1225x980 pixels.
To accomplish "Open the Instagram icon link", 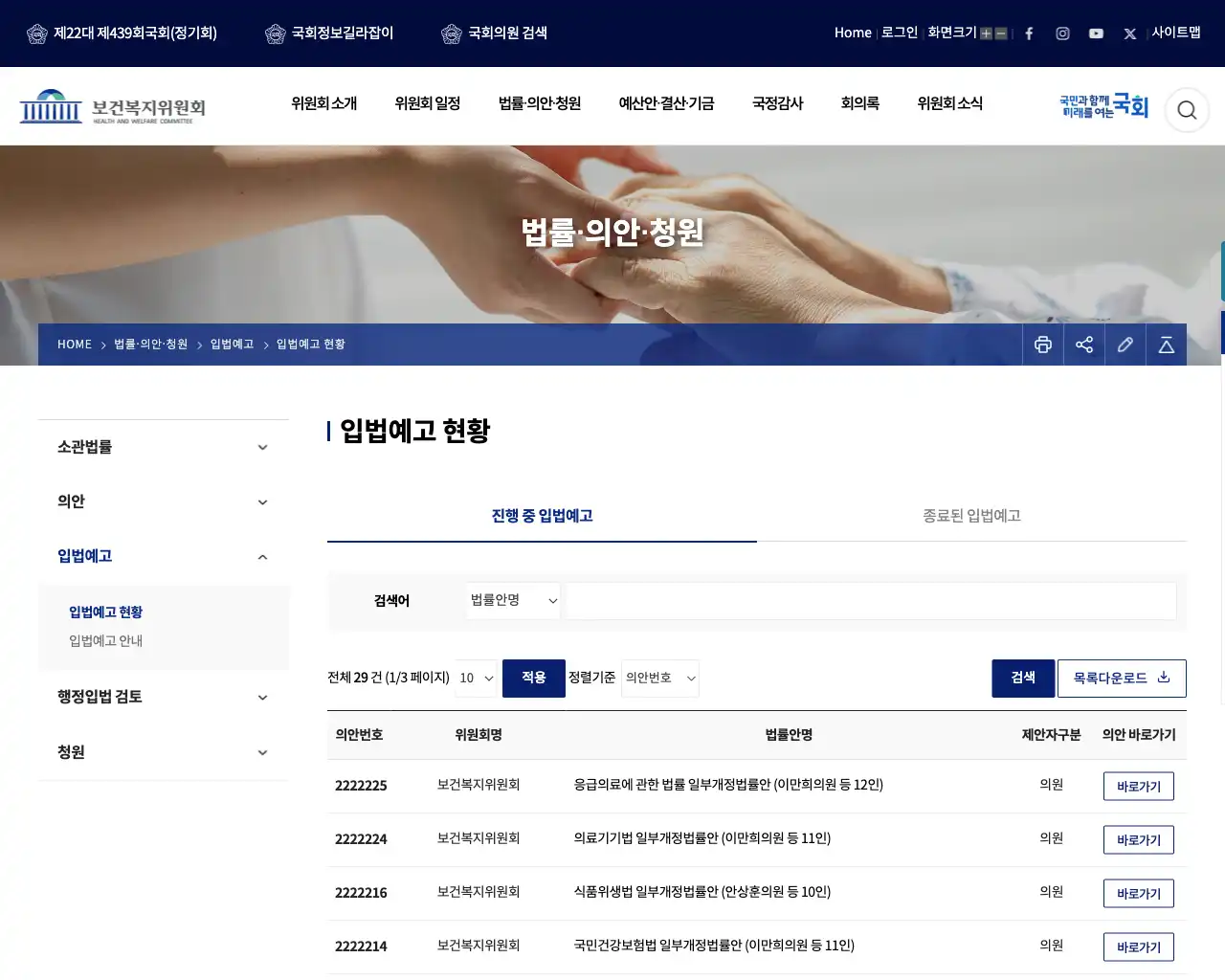I will pyautogui.click(x=1062, y=33).
